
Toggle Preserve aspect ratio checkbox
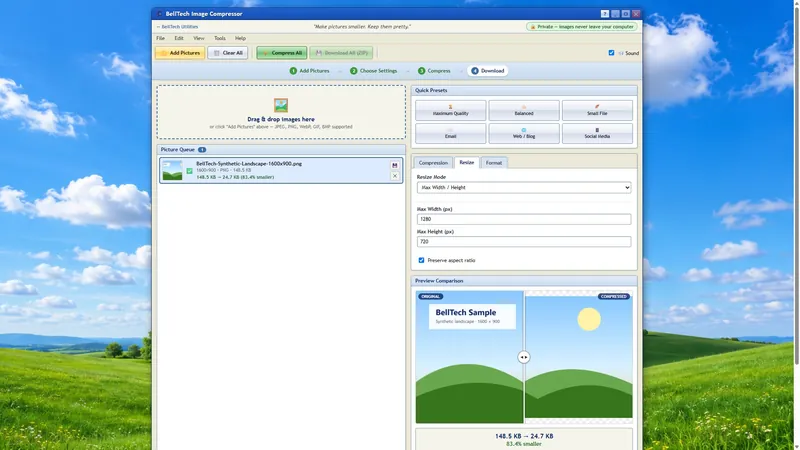pos(421,260)
